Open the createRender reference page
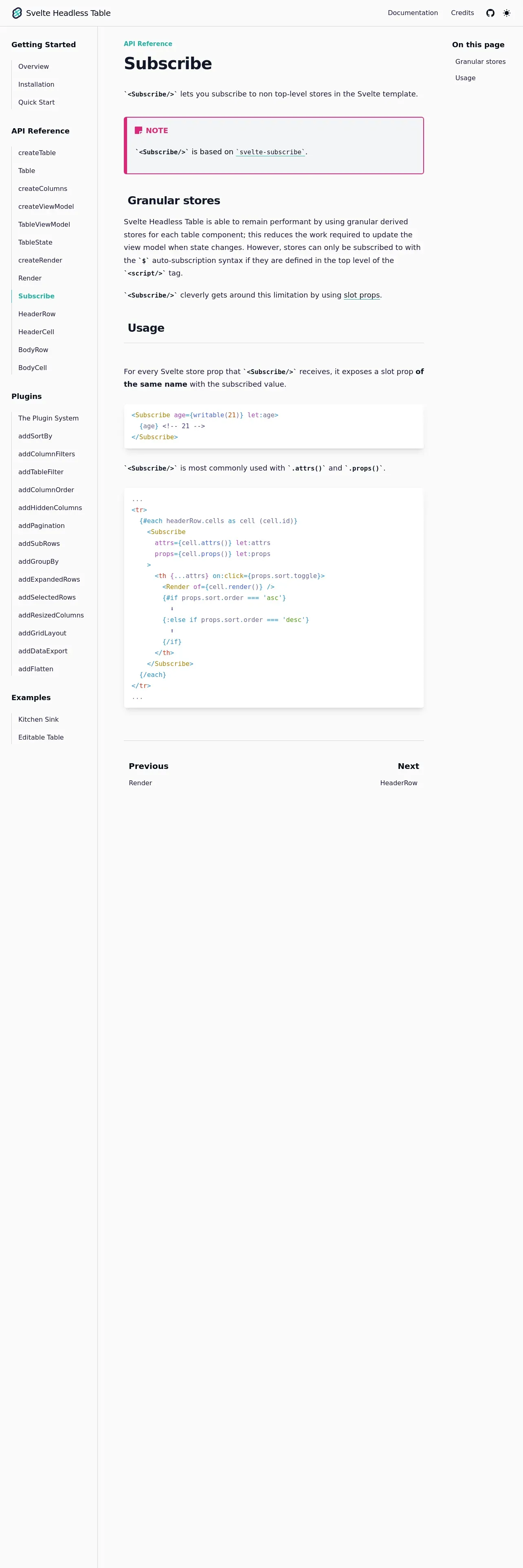The height and width of the screenshot is (1568, 523). point(40,261)
